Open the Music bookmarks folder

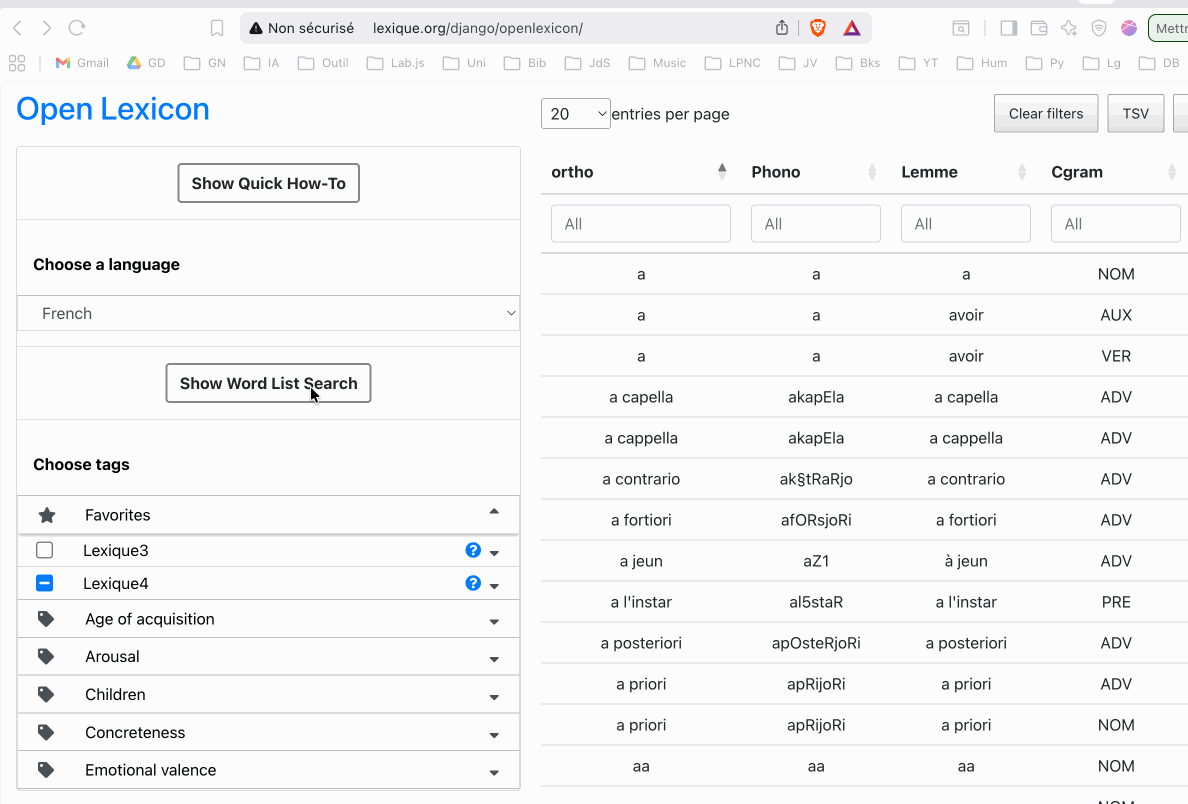tap(657, 63)
